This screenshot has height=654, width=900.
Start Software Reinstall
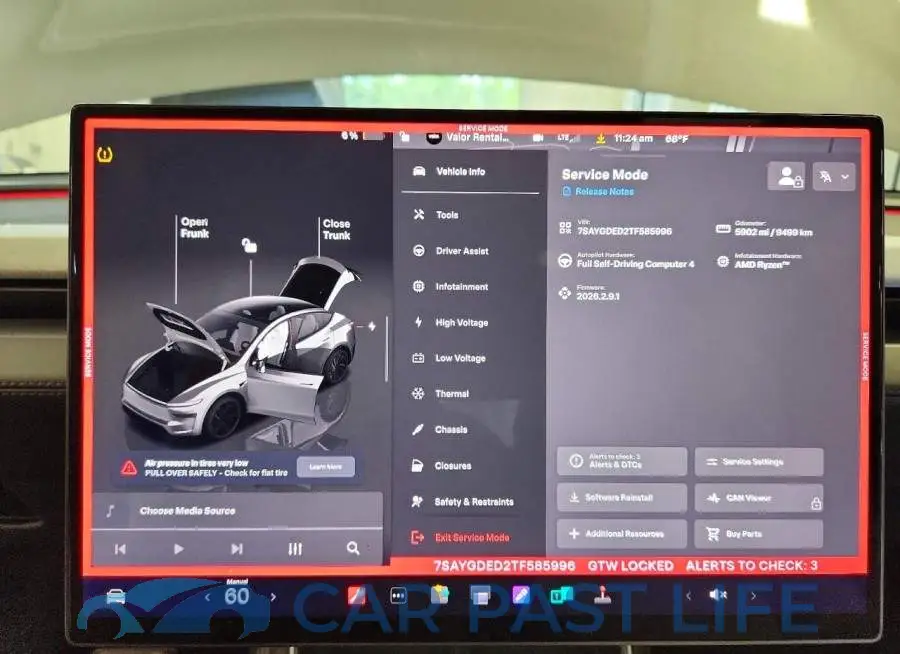622,497
